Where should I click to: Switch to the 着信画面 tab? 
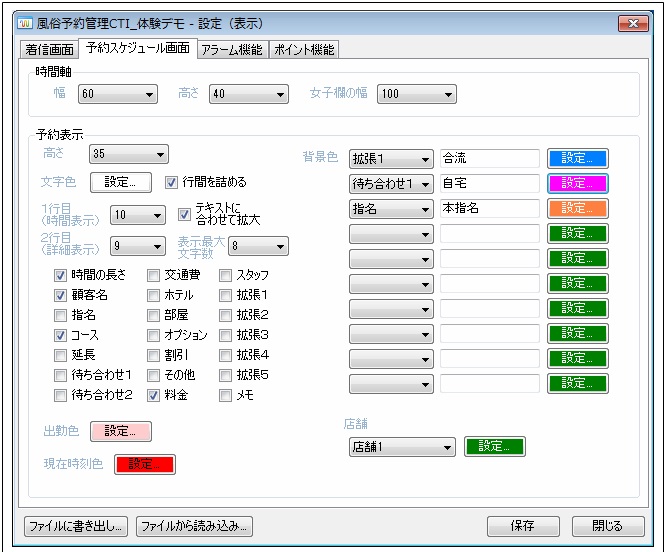pyautogui.click(x=50, y=49)
